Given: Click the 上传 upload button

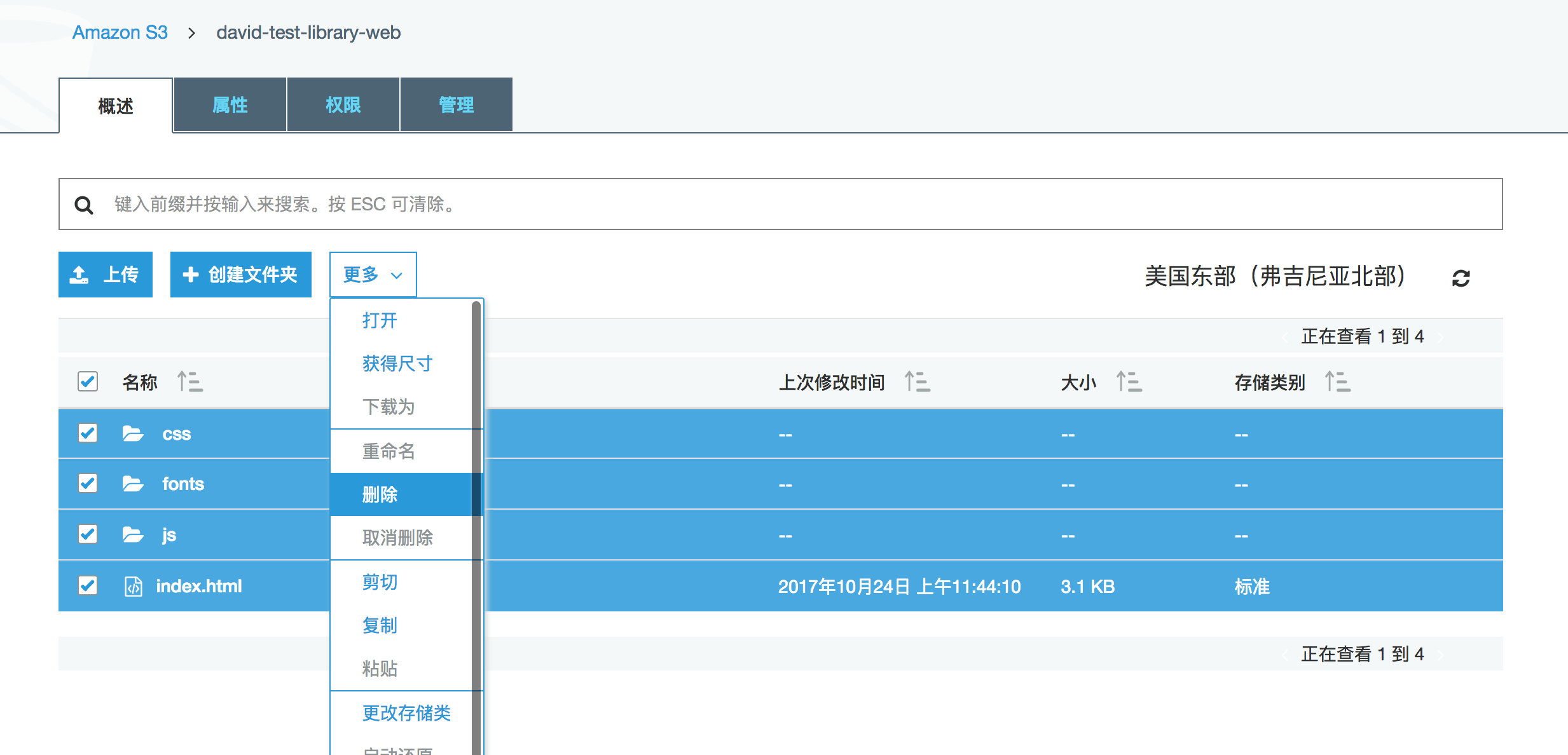Looking at the screenshot, I should coord(106,275).
